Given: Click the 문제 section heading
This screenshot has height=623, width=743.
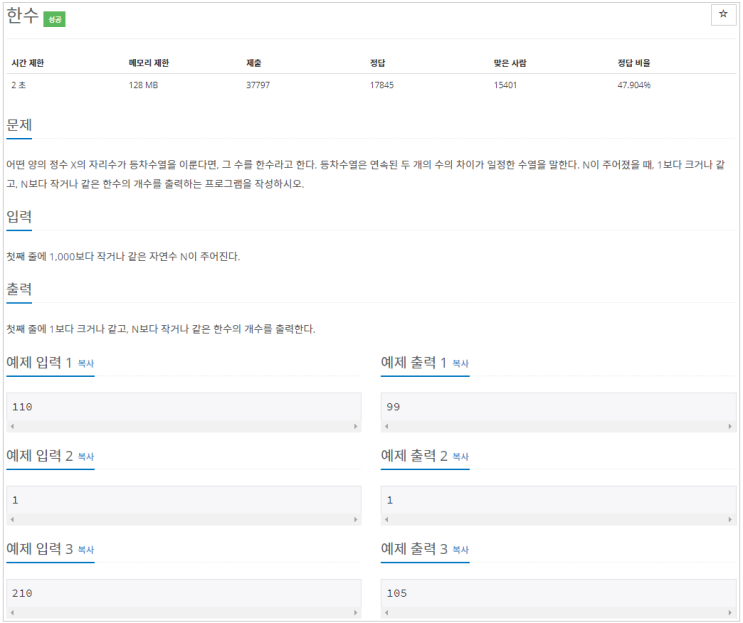Looking at the screenshot, I should point(19,125).
